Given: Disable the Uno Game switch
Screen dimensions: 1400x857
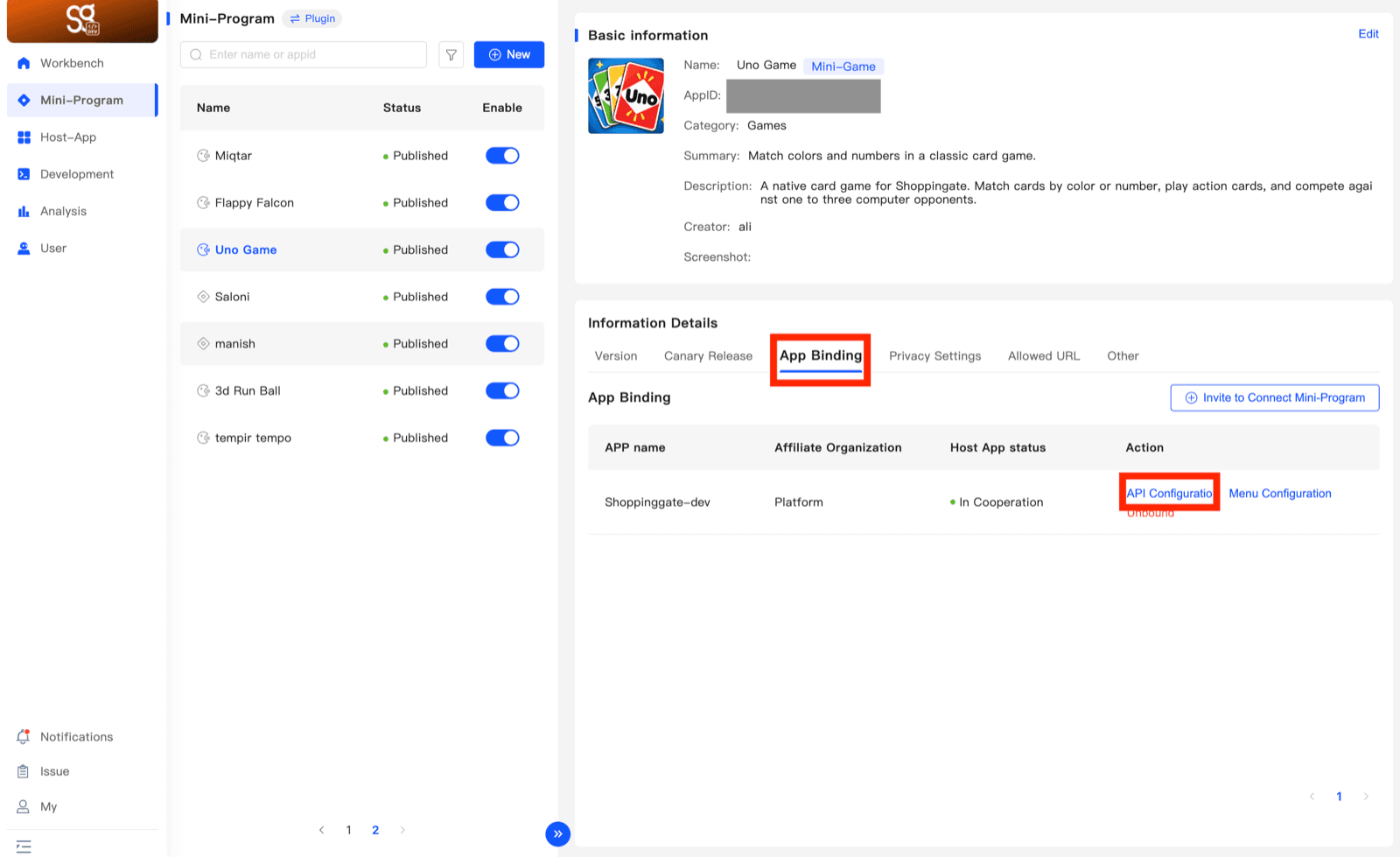Looking at the screenshot, I should 502,249.
